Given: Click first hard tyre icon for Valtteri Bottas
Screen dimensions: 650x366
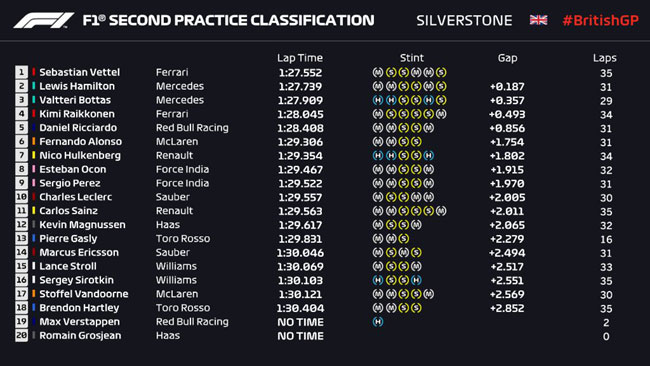Looking at the screenshot, I should [378, 100].
